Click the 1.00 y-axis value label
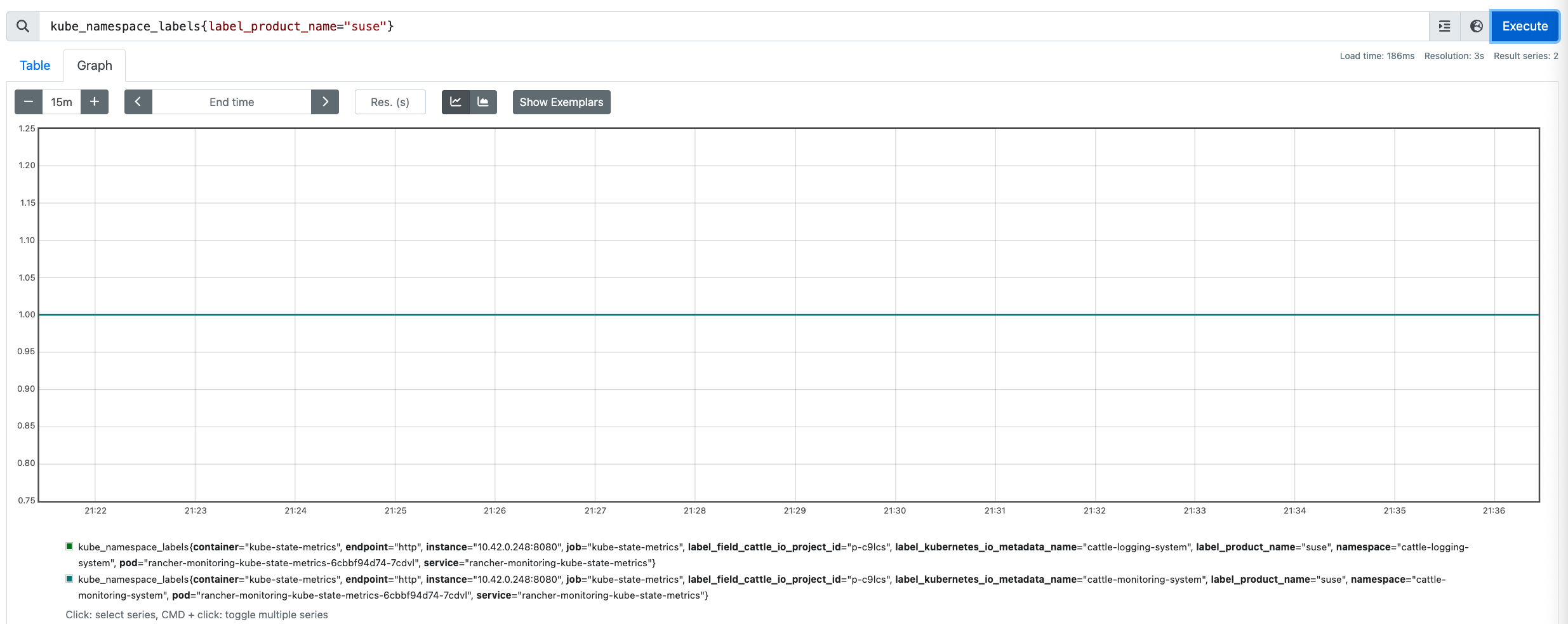The height and width of the screenshot is (624, 1568). [x=27, y=314]
